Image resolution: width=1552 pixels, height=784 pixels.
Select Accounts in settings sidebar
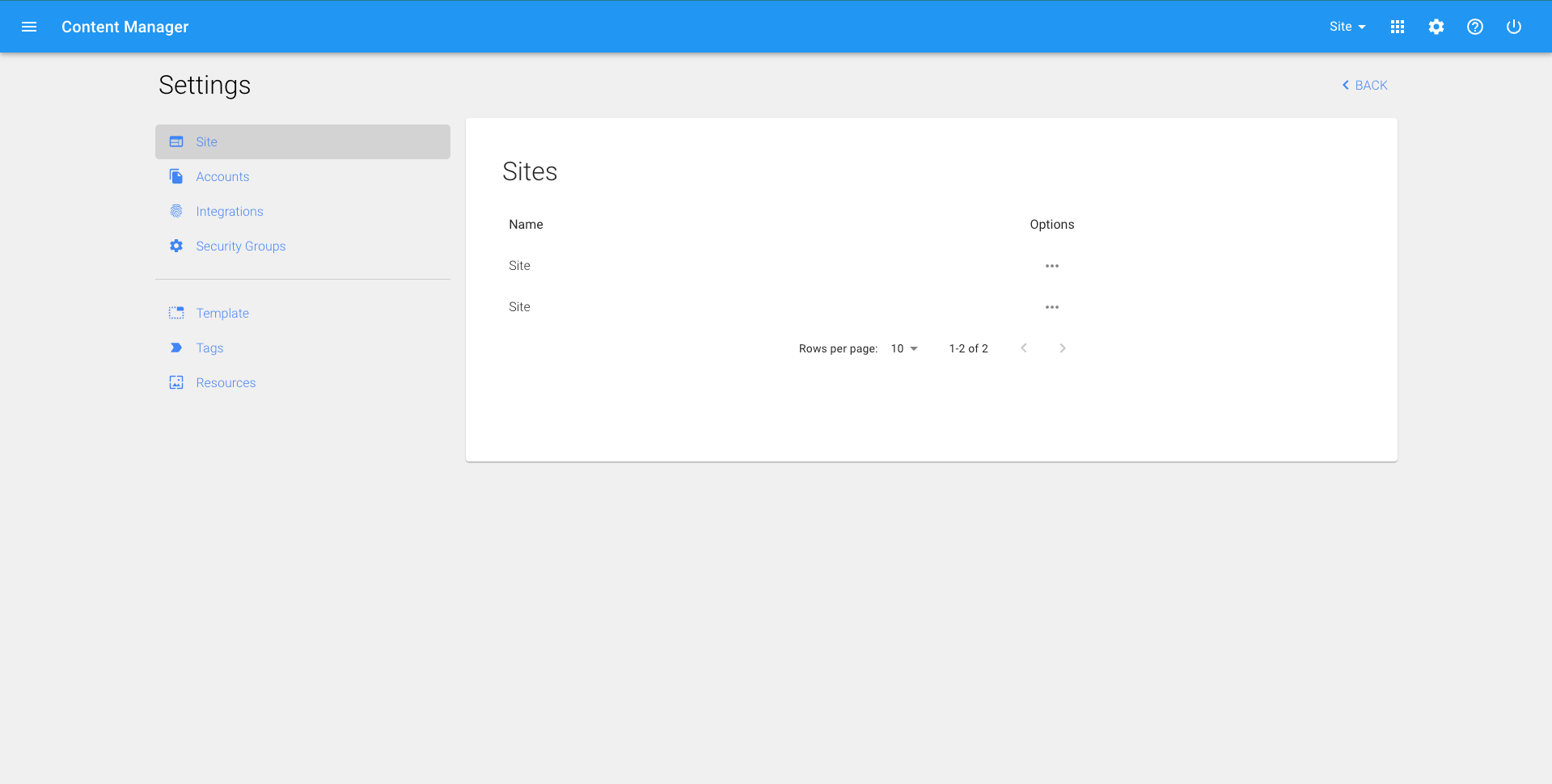pos(222,176)
